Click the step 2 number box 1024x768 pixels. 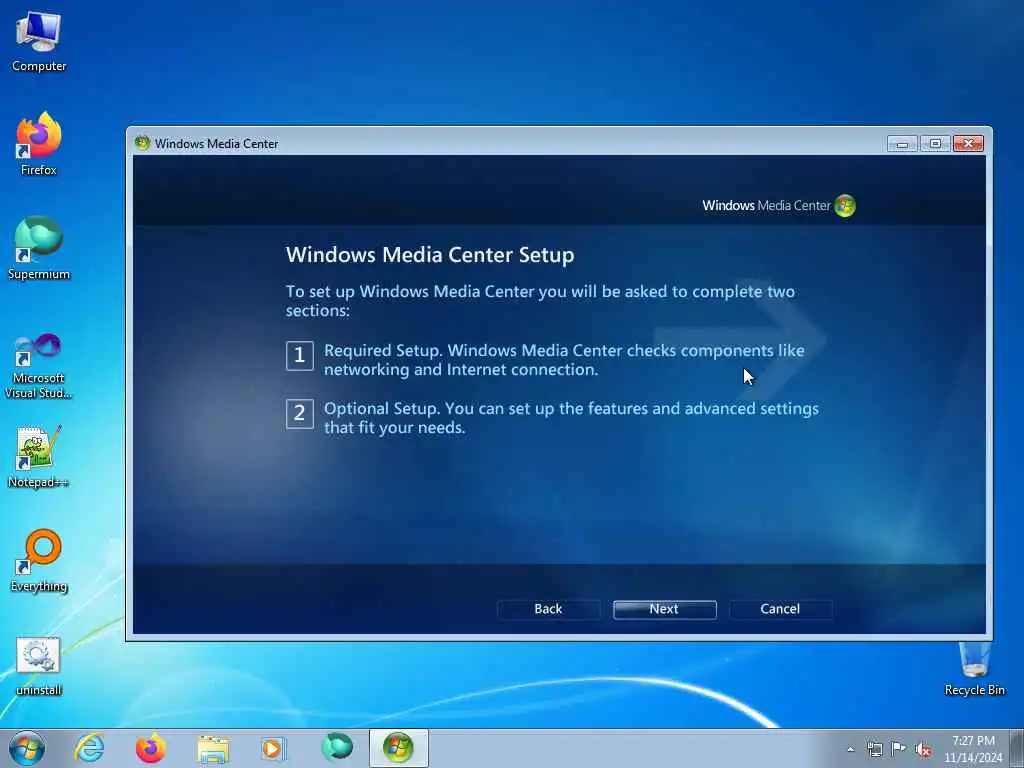tap(300, 414)
